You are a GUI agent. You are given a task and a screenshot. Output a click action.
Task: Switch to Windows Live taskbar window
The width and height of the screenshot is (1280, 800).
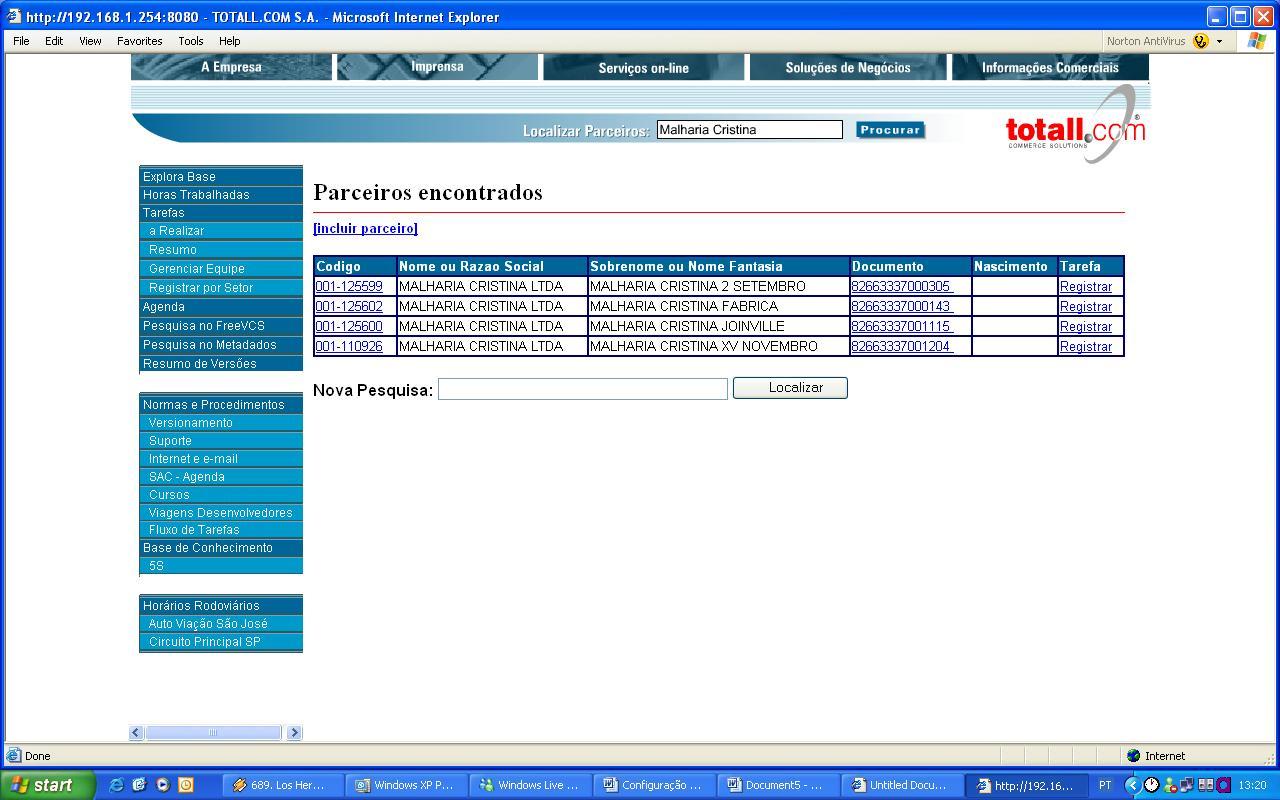click(530, 785)
